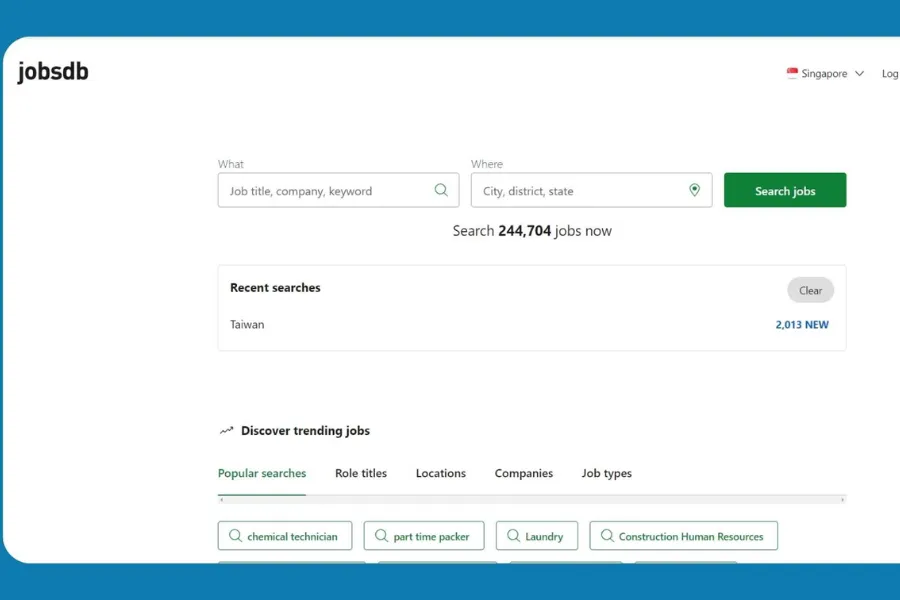Click the Recent searches heading
The width and height of the screenshot is (900, 600).
tap(276, 288)
